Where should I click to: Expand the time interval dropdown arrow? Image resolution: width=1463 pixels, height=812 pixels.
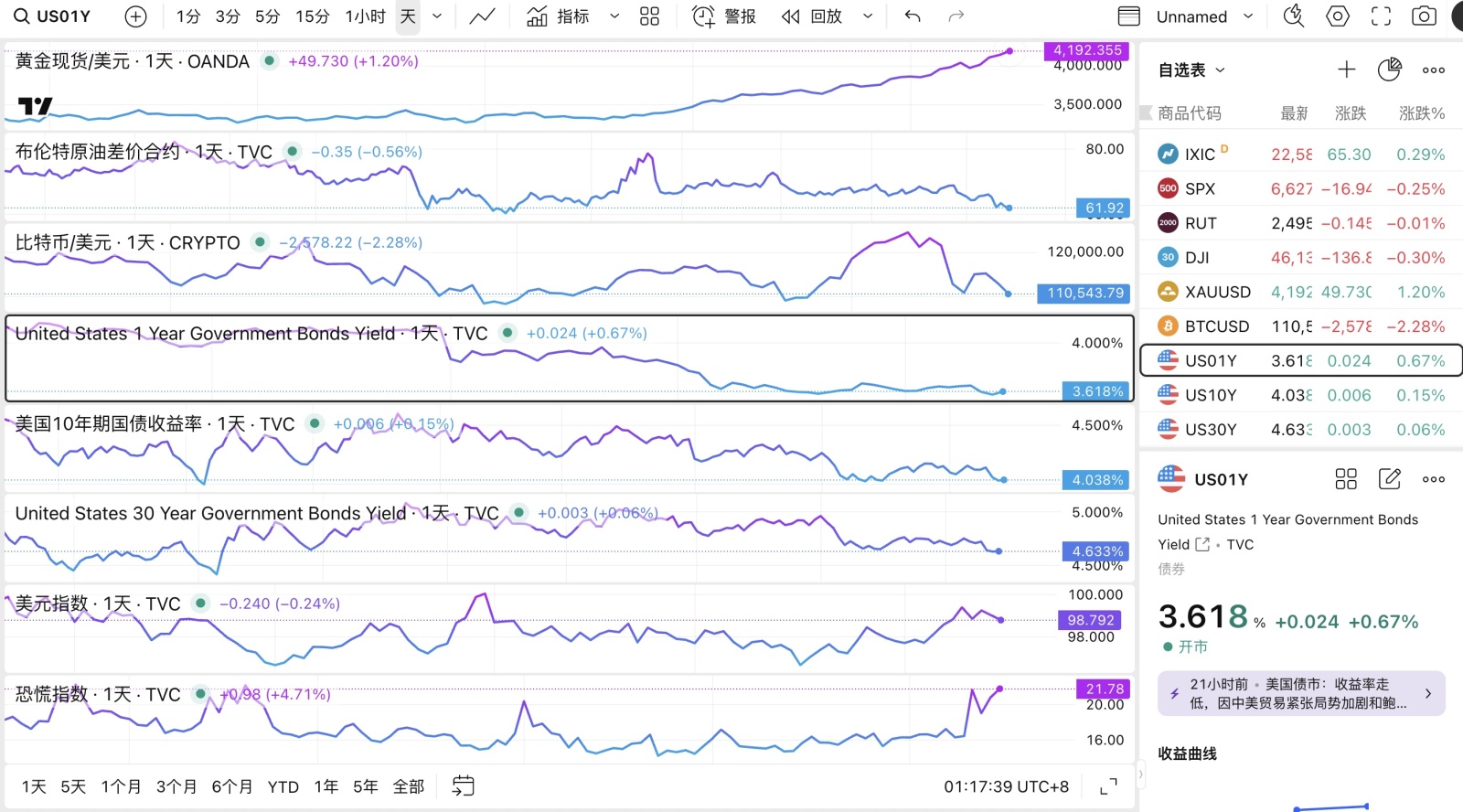tap(437, 16)
